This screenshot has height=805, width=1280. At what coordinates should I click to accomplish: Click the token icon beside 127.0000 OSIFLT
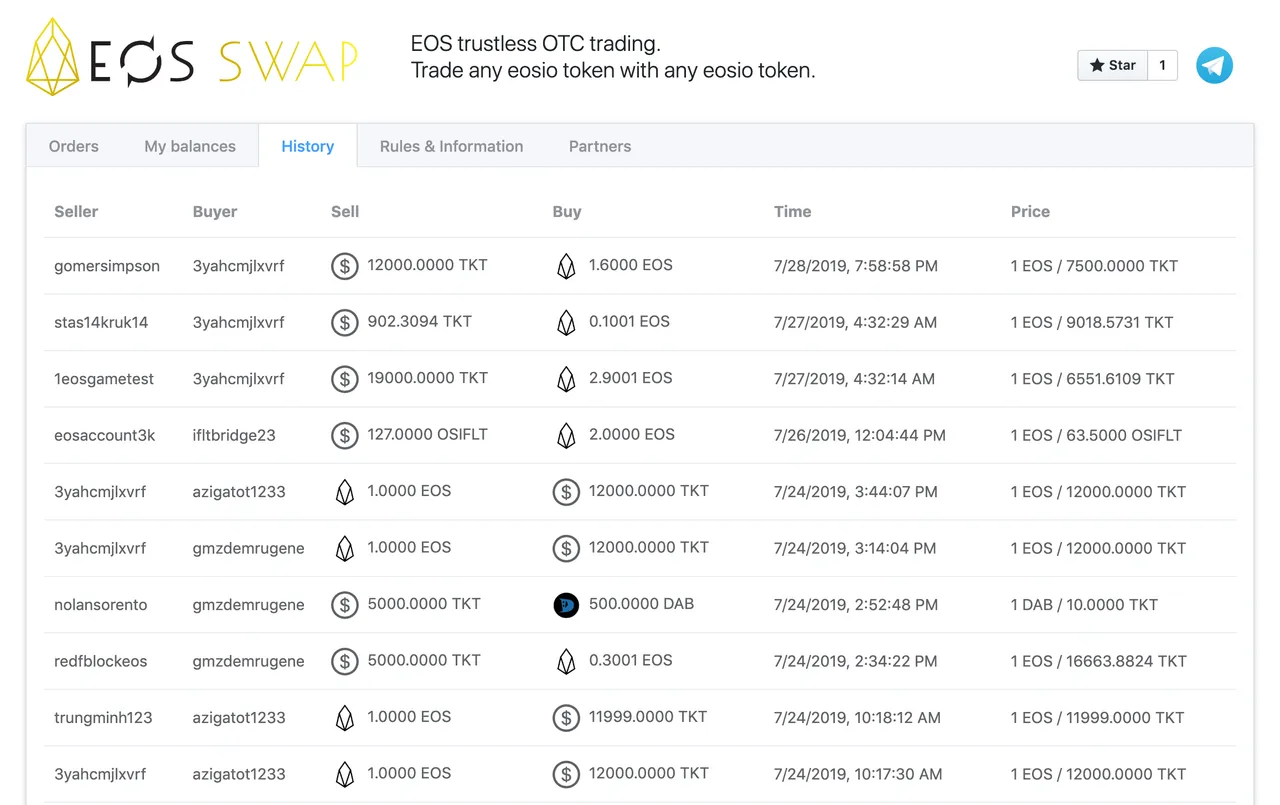pos(345,435)
